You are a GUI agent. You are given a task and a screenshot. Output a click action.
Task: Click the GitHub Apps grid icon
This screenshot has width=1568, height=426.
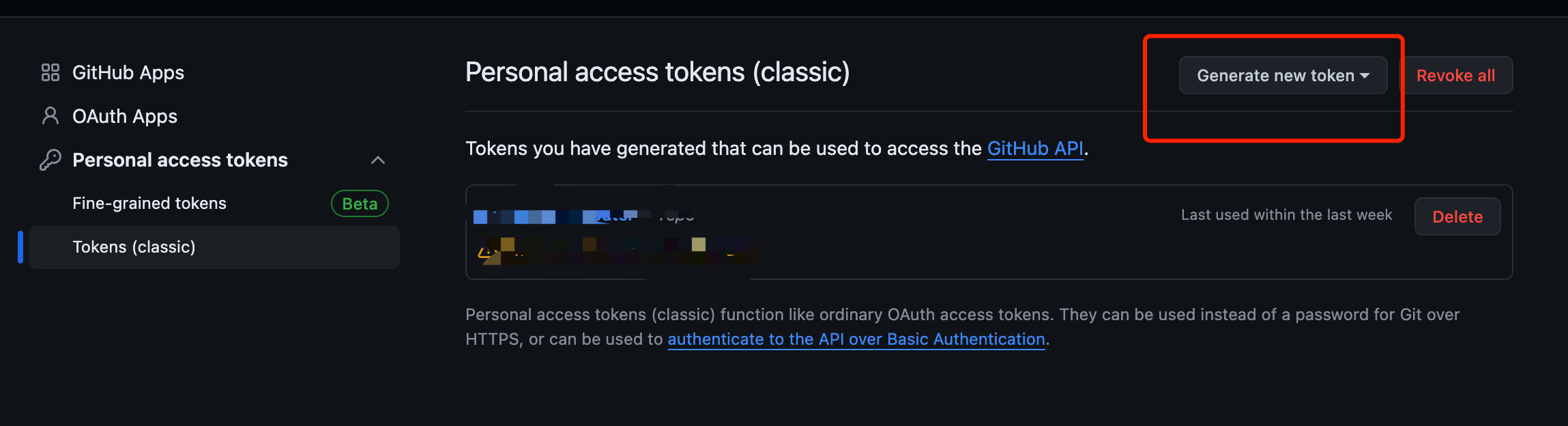50,72
